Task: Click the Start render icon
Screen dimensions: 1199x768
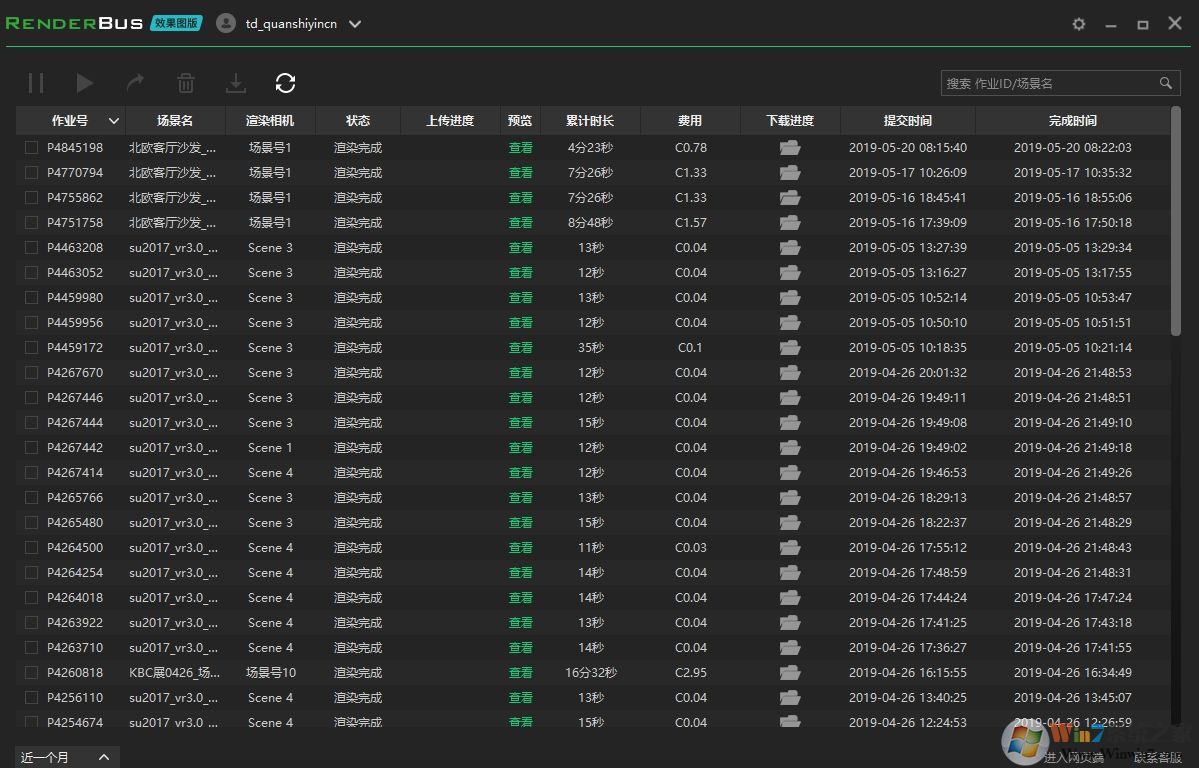Action: point(85,83)
